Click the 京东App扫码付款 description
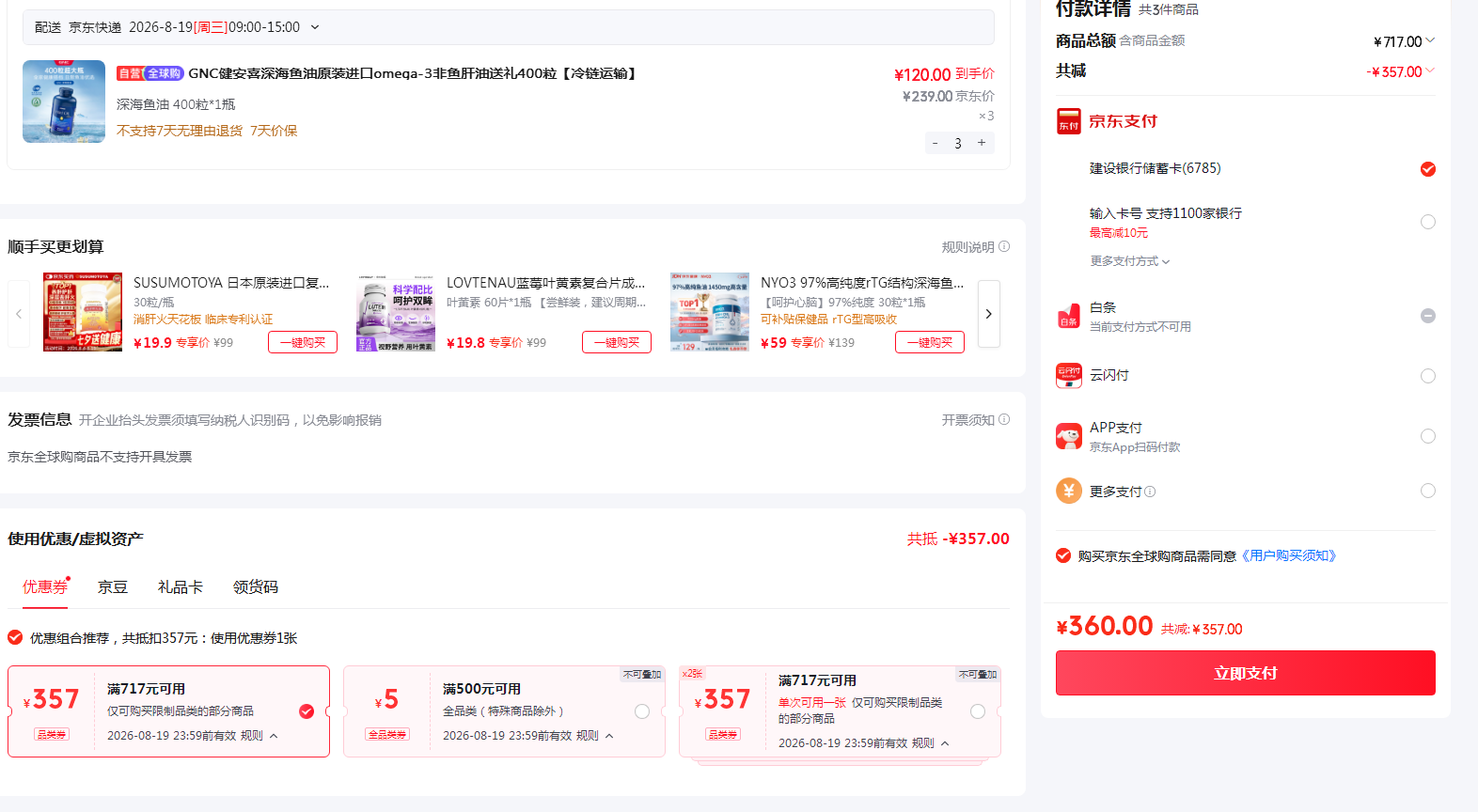 pyautogui.click(x=1135, y=447)
